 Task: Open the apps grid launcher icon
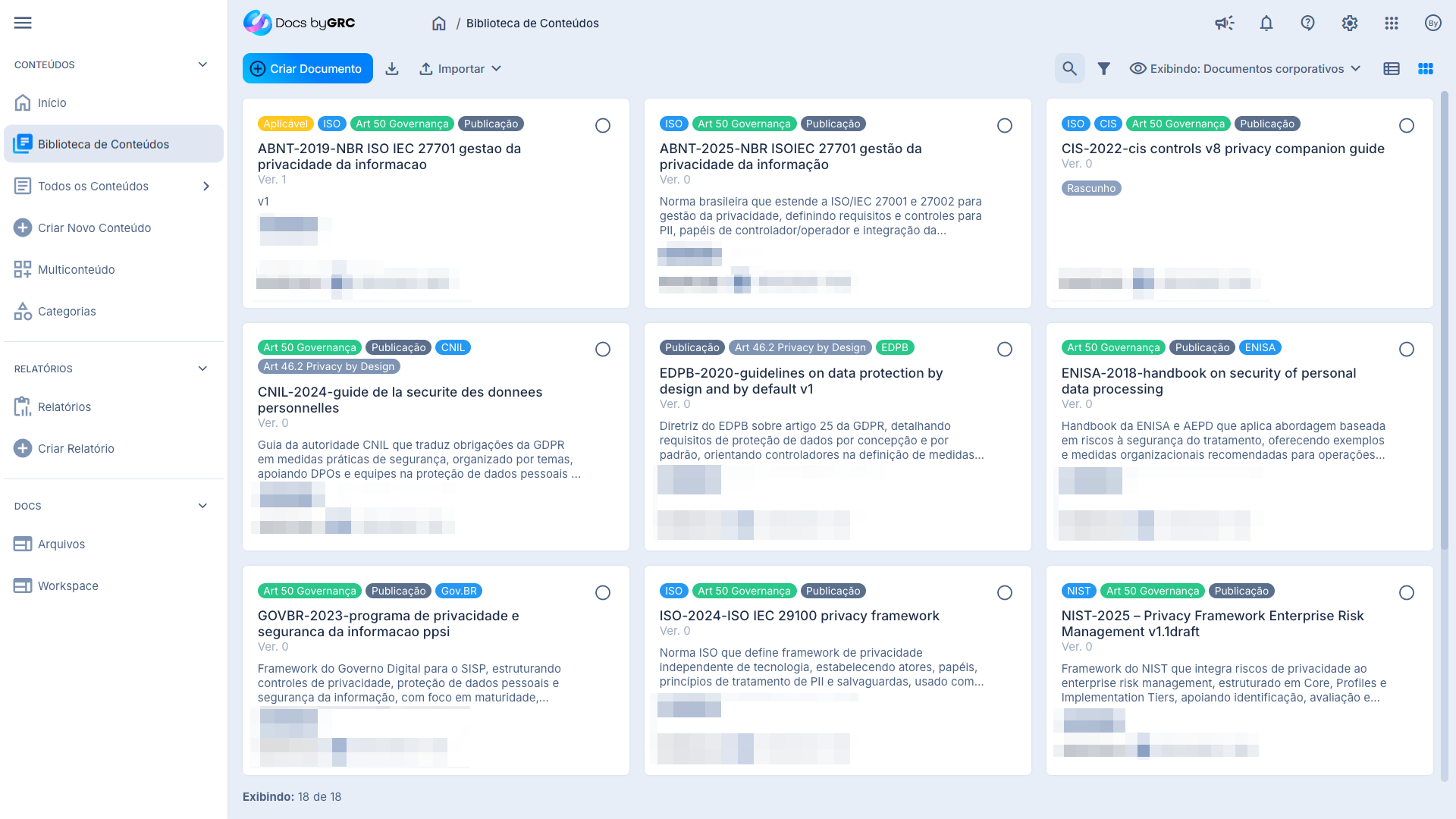pos(1392,24)
